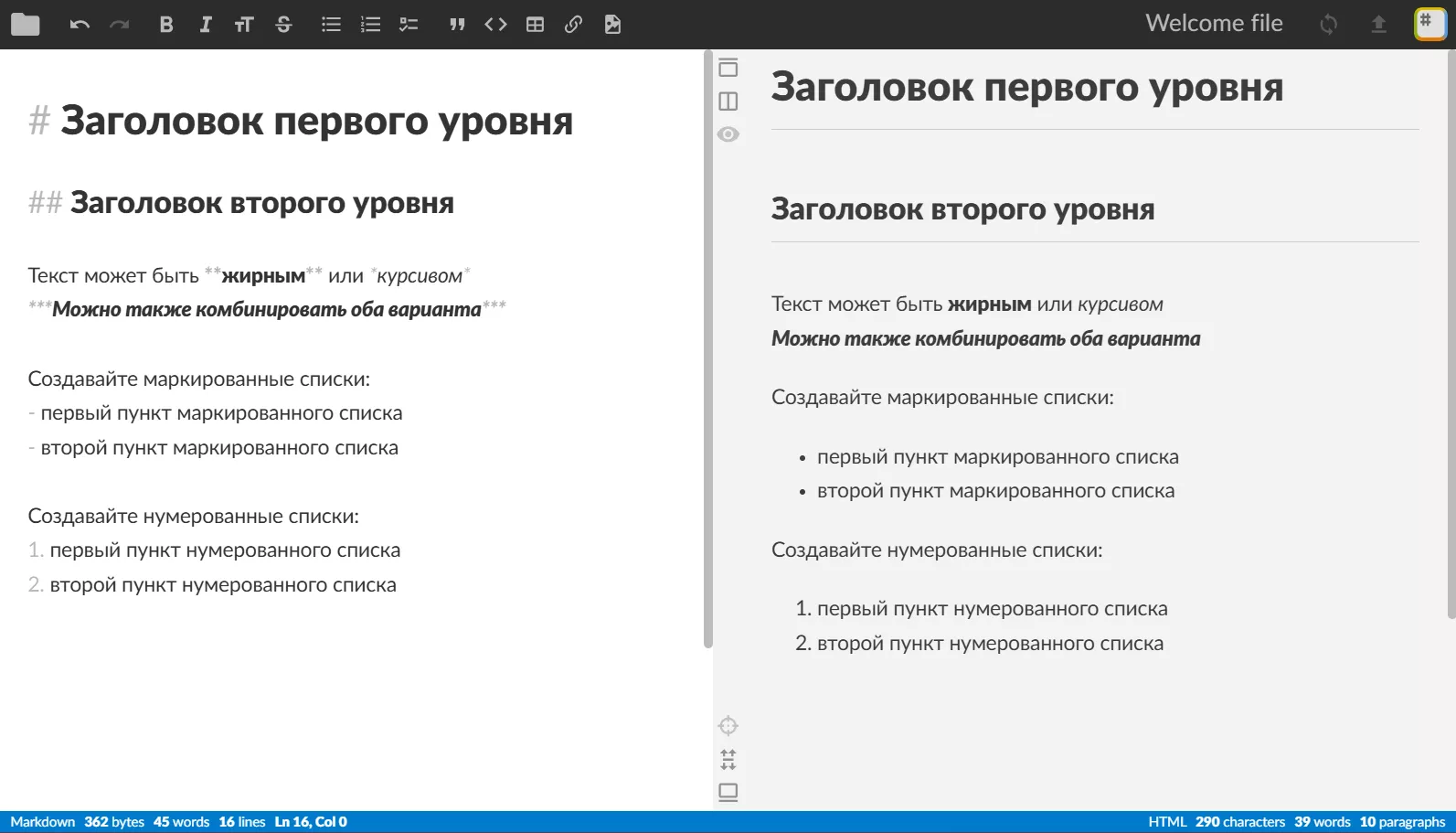Create a numbered list from toolbar
This screenshot has height=833, width=1456.
[370, 25]
